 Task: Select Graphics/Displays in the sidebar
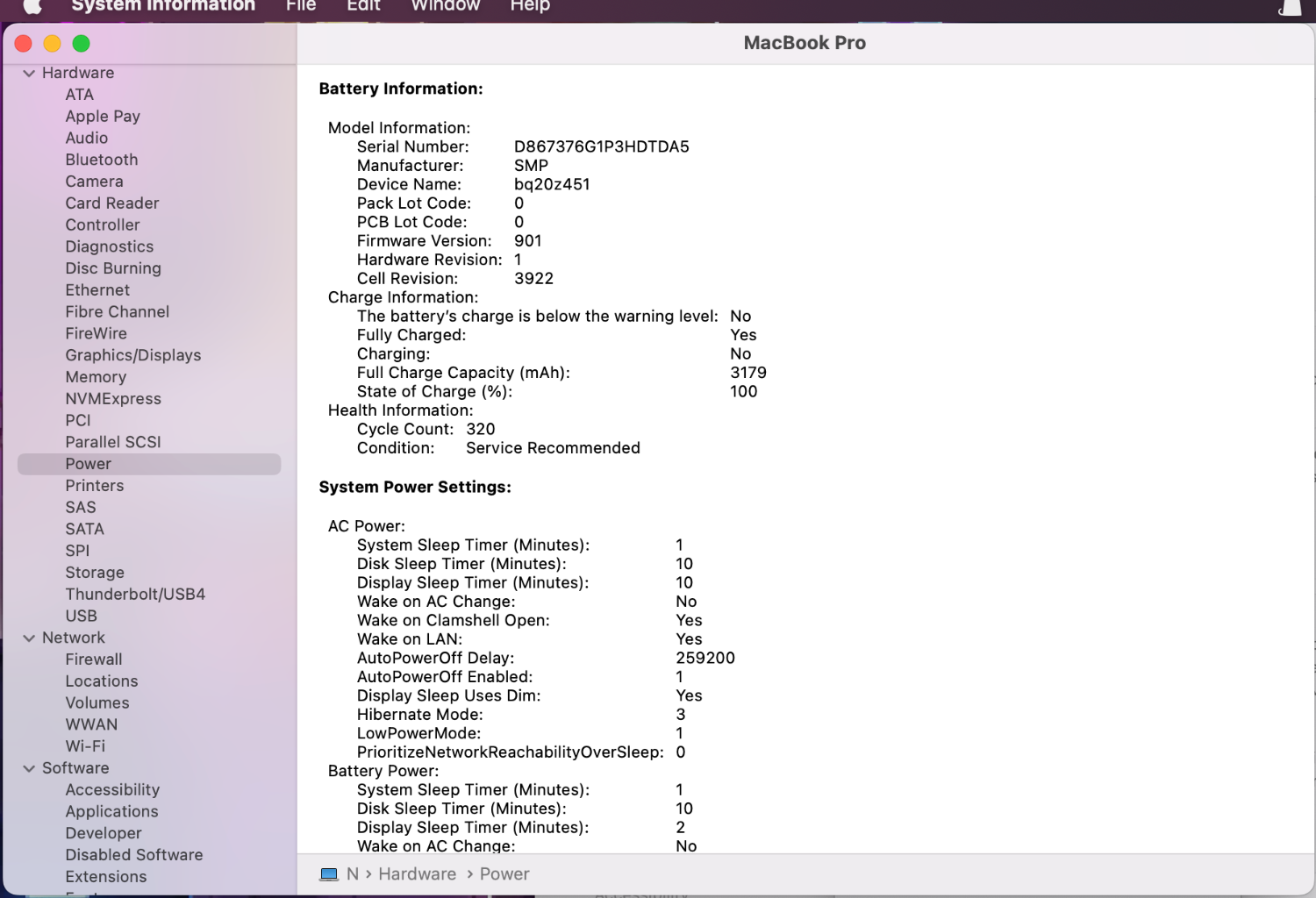point(133,355)
